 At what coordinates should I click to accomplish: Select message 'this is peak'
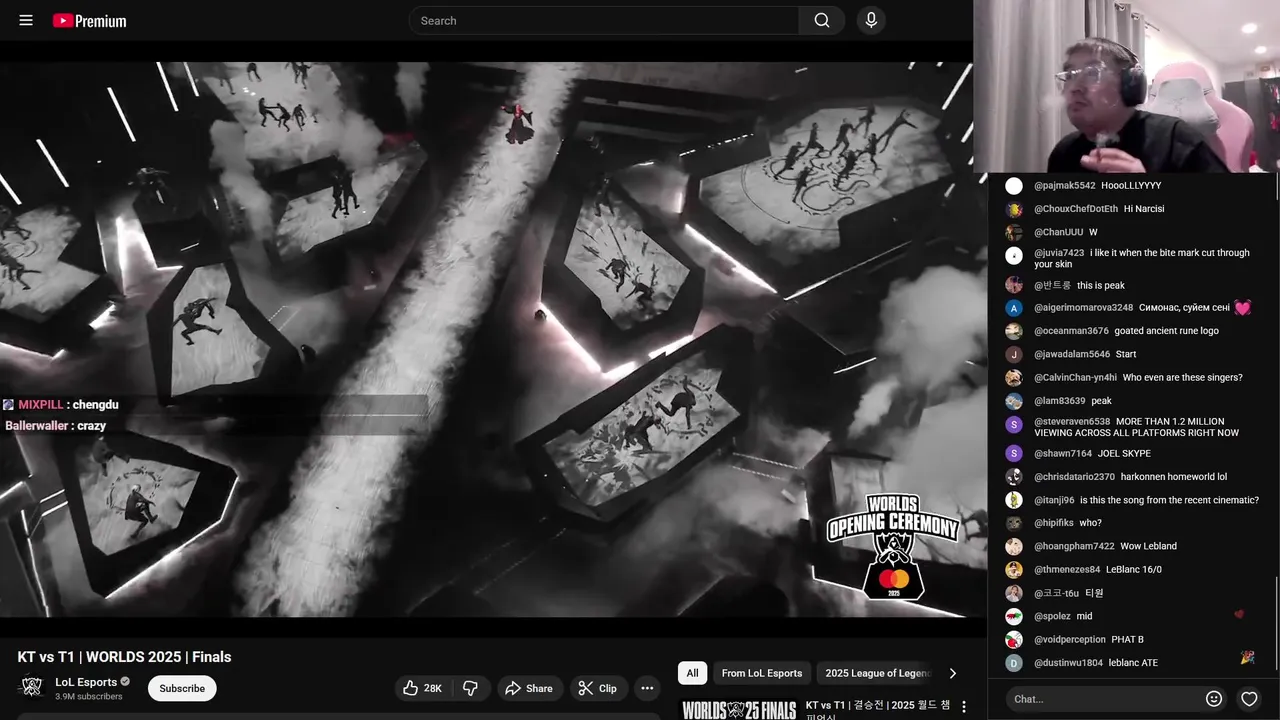(1100, 285)
